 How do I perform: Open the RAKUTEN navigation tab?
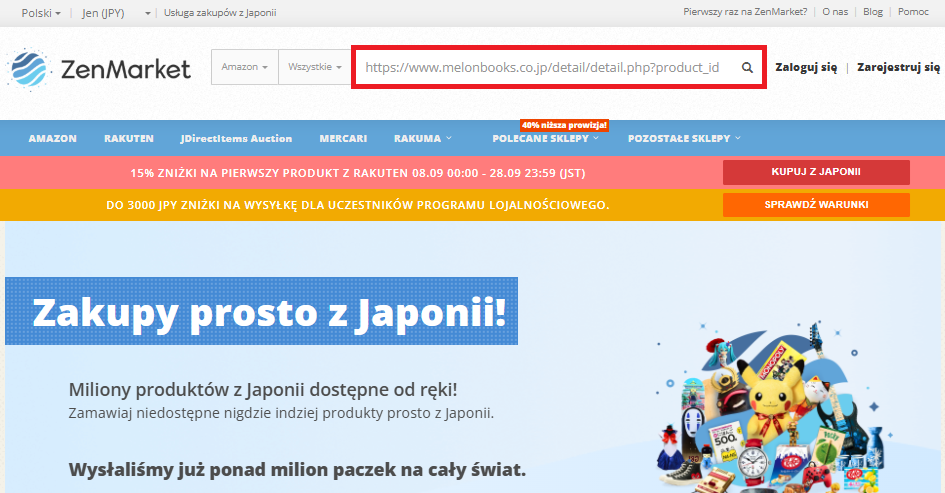coord(128,139)
